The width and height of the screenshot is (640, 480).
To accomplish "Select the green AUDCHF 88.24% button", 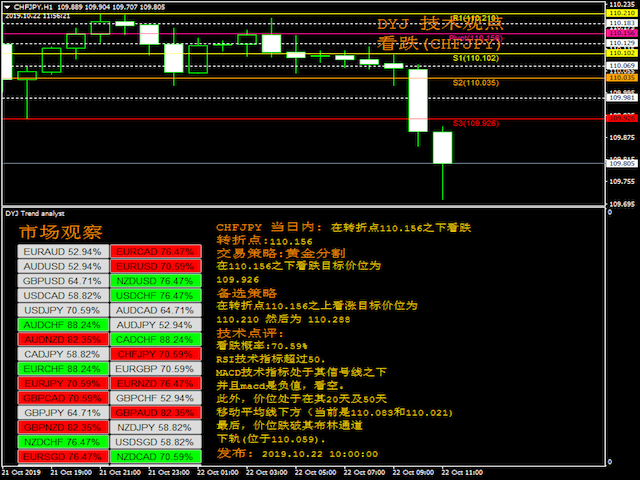I will click(62, 325).
